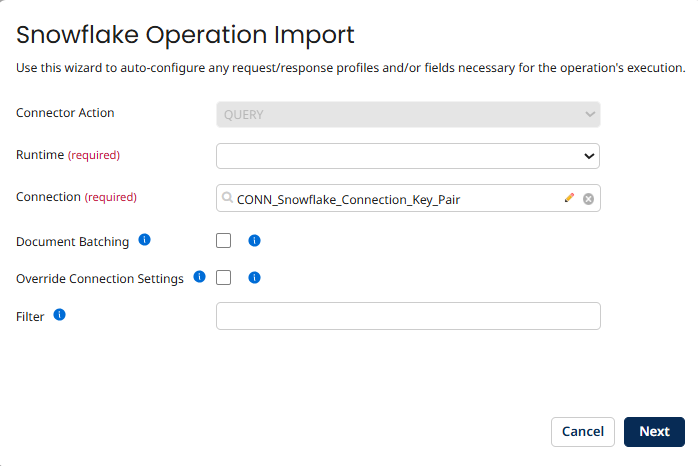Screen dimensions: 698x466
Task: Click the search magnifier in Connection field
Action: [227, 198]
